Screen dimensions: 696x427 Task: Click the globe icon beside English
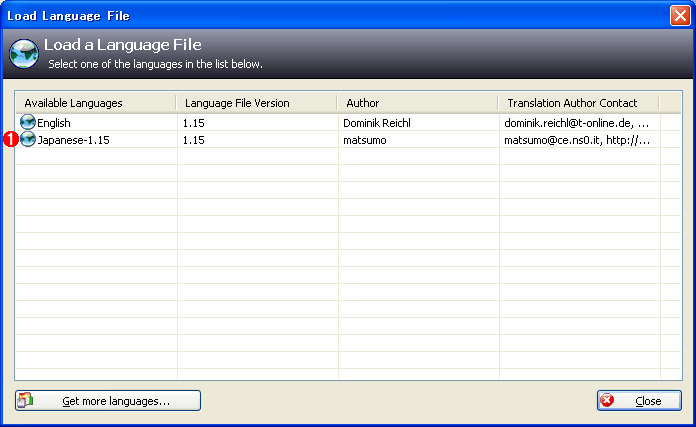(28, 122)
